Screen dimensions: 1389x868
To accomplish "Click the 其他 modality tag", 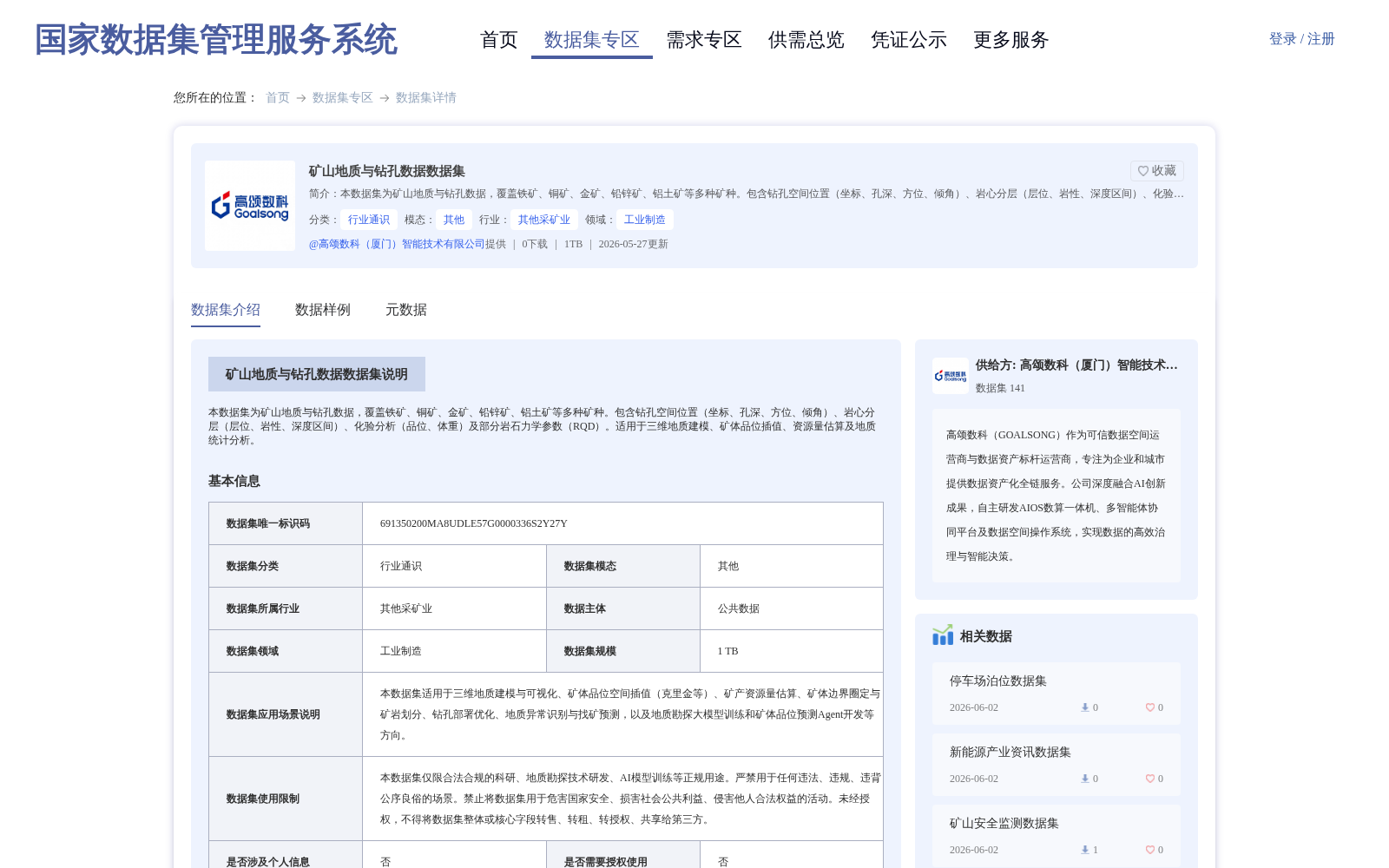I will (x=454, y=220).
